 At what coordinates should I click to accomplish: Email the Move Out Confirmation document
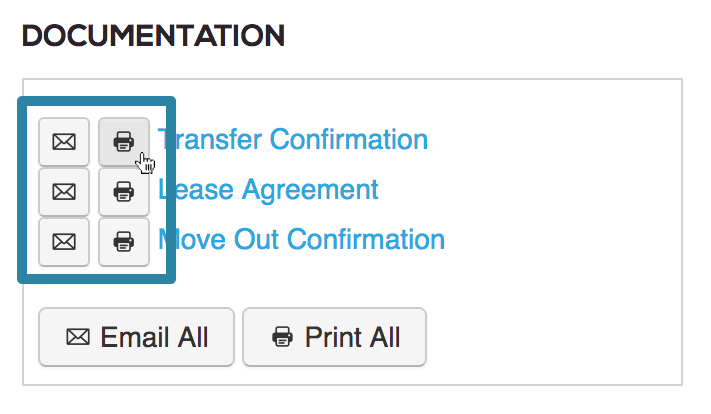click(64, 242)
